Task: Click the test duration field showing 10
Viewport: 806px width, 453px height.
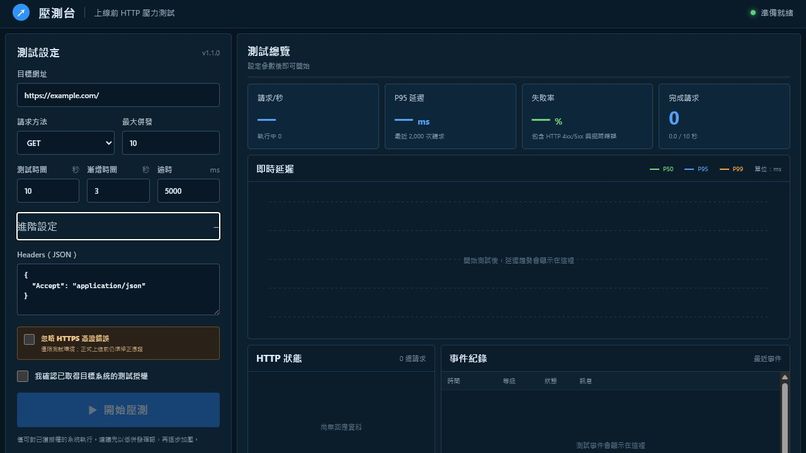Action: click(x=48, y=191)
